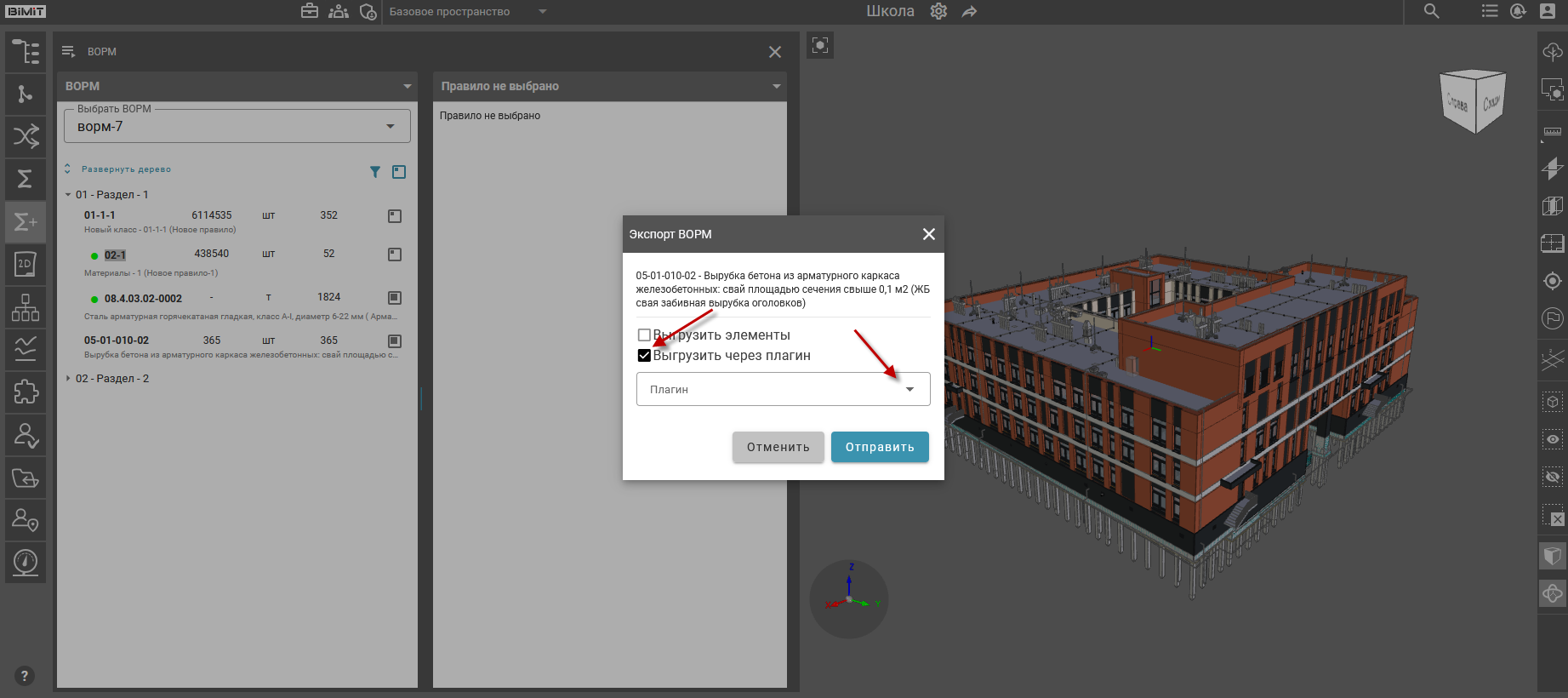Click the shuffle crossing arrows sidebar icon
This screenshot has height=698, width=1568.
[26, 136]
